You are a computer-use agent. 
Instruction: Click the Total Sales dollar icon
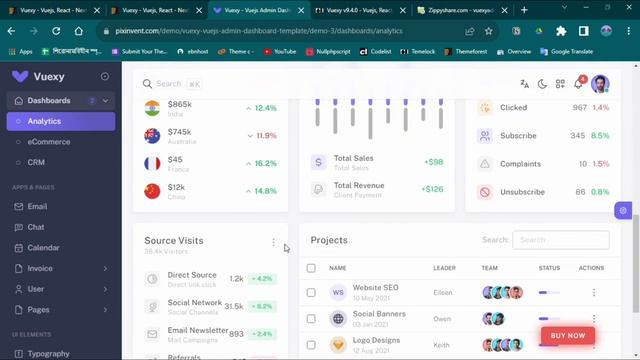click(318, 162)
